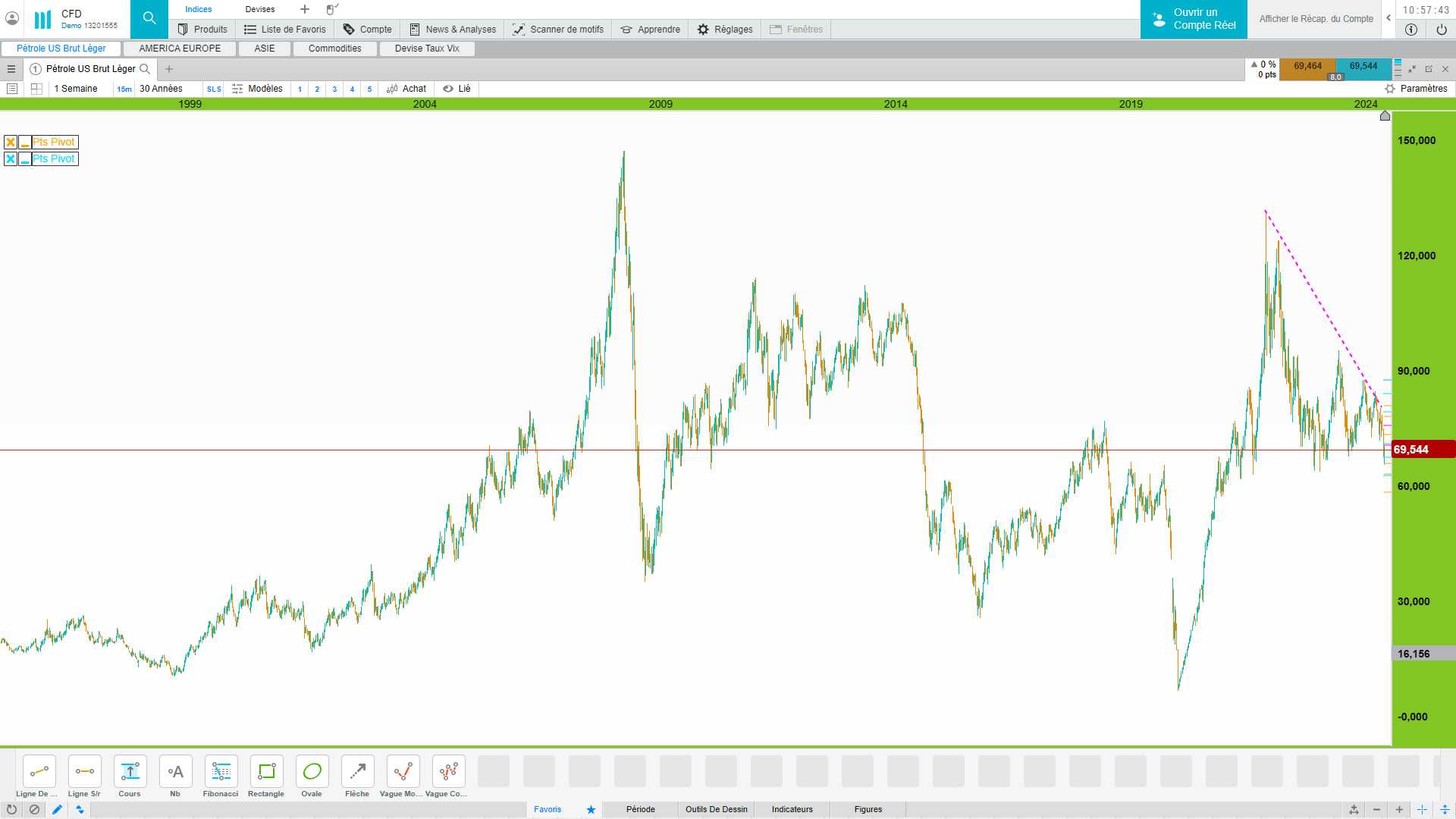Pick the Ovale shape tool
This screenshot has width=1456, height=819.
pos(312,772)
